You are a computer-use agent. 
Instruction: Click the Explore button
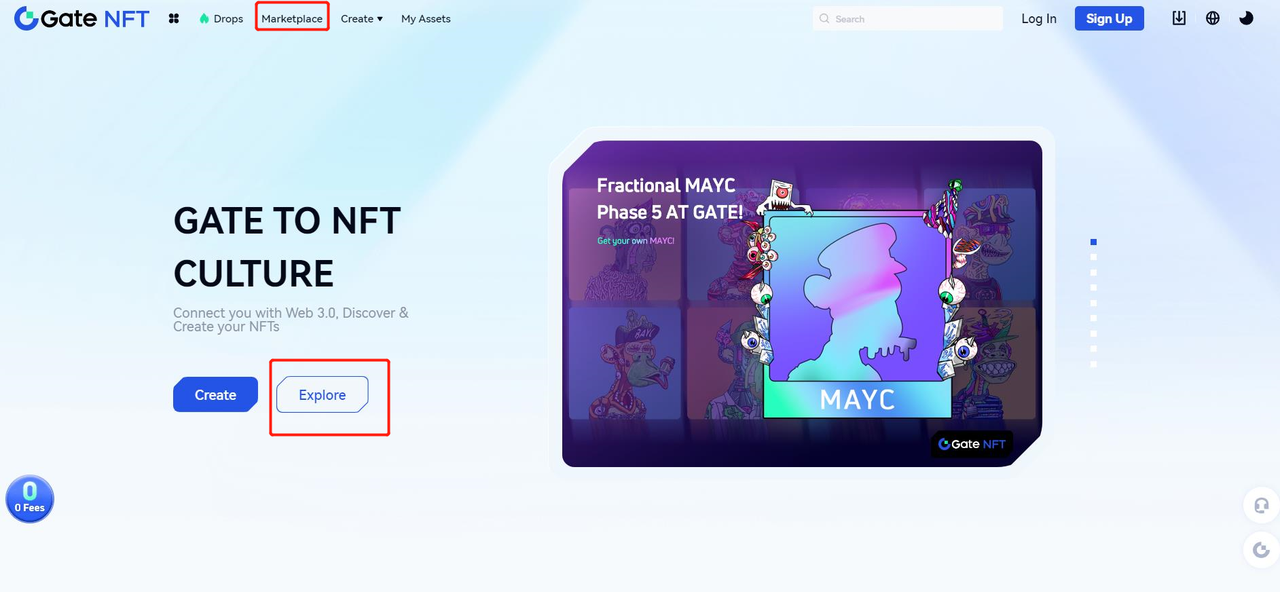tap(322, 395)
